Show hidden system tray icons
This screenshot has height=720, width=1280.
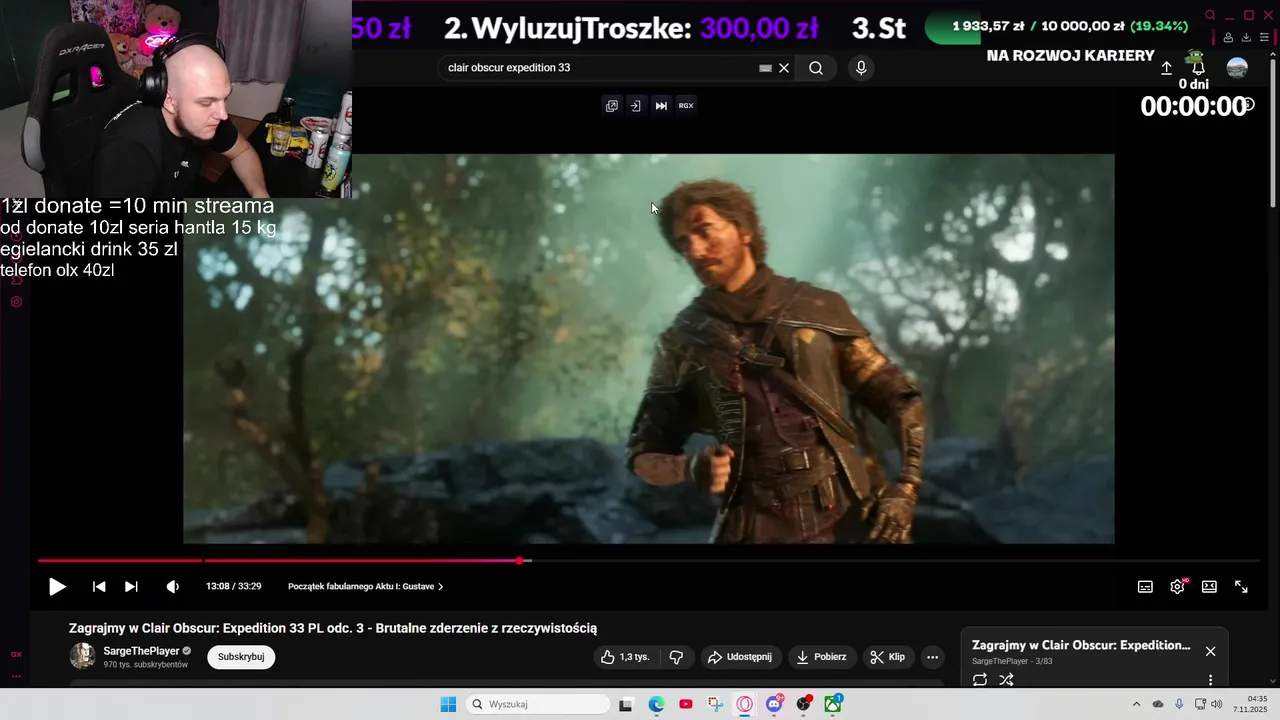pos(1136,704)
